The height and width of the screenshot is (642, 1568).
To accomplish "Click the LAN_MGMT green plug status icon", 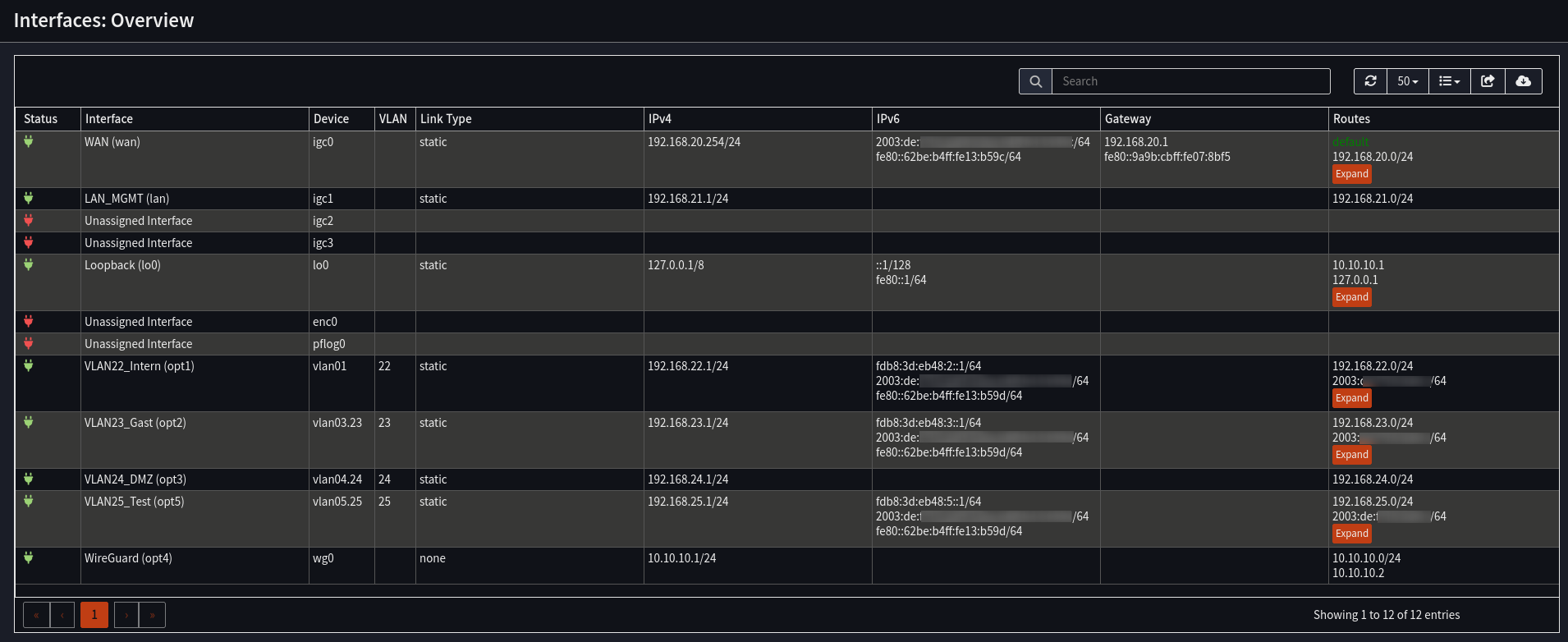I will (29, 198).
